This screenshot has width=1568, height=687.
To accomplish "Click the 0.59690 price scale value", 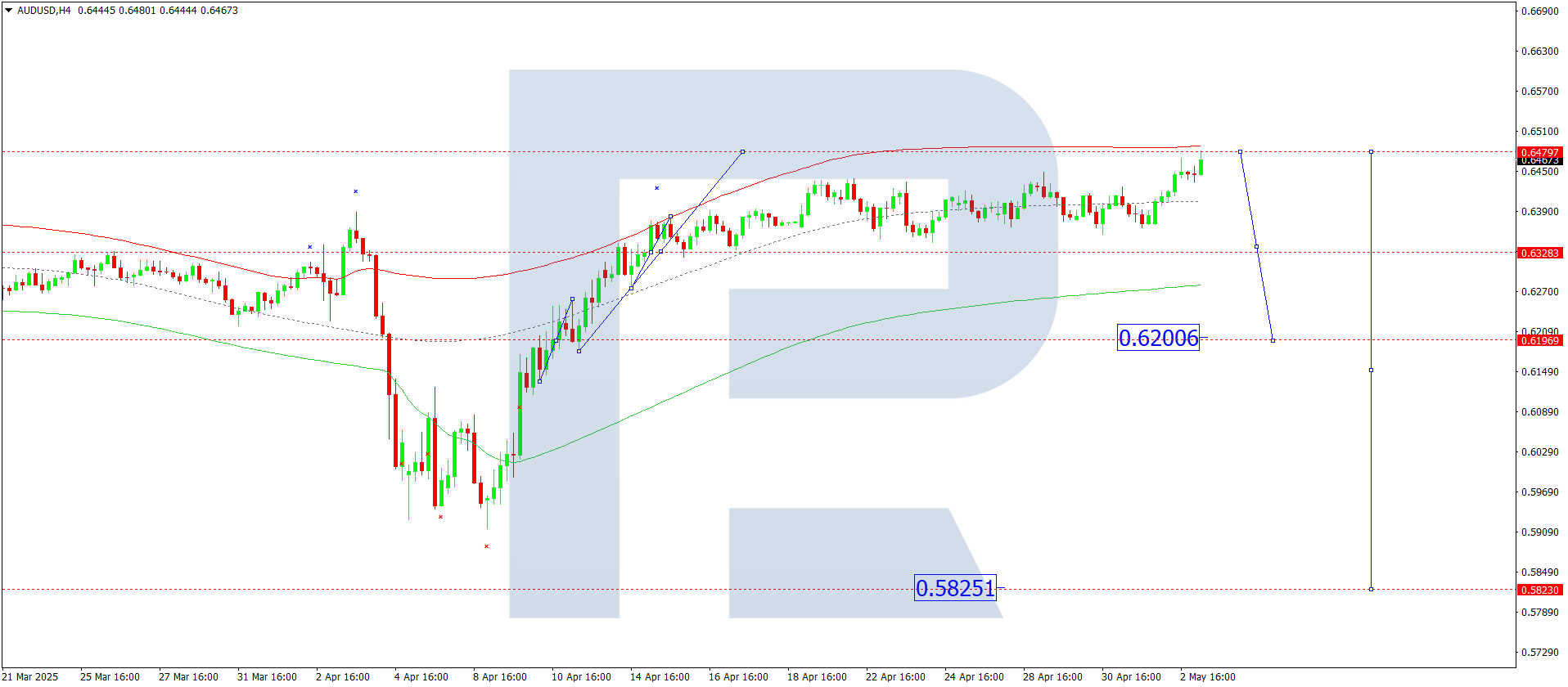I will click(1539, 492).
